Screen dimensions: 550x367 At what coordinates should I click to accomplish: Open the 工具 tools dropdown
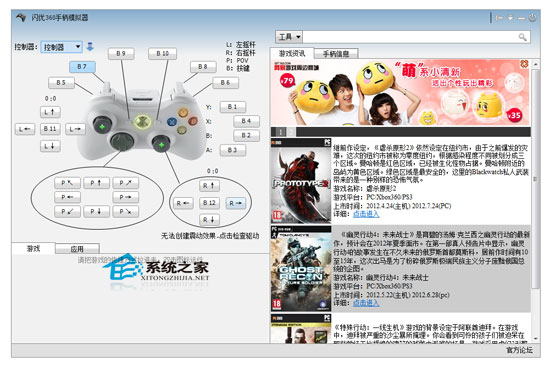[289, 36]
